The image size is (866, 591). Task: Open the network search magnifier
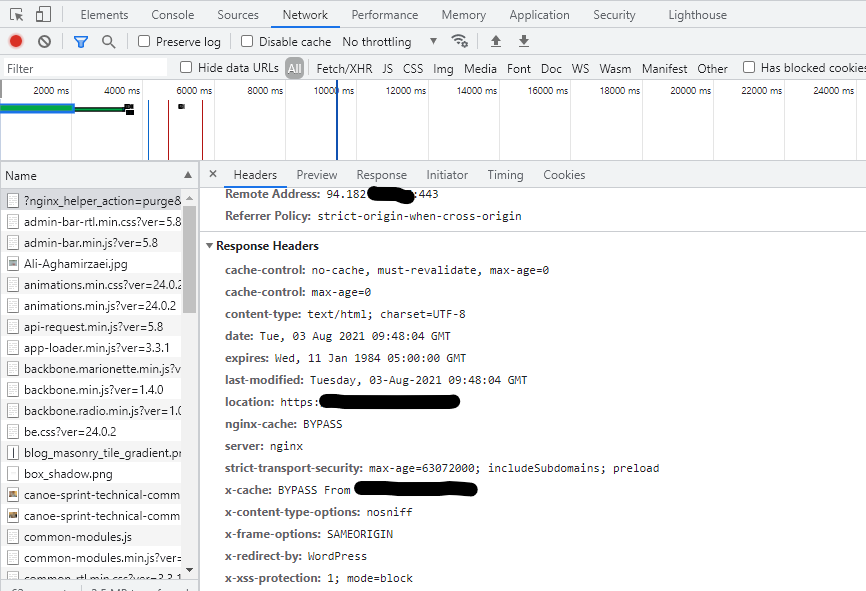point(108,41)
